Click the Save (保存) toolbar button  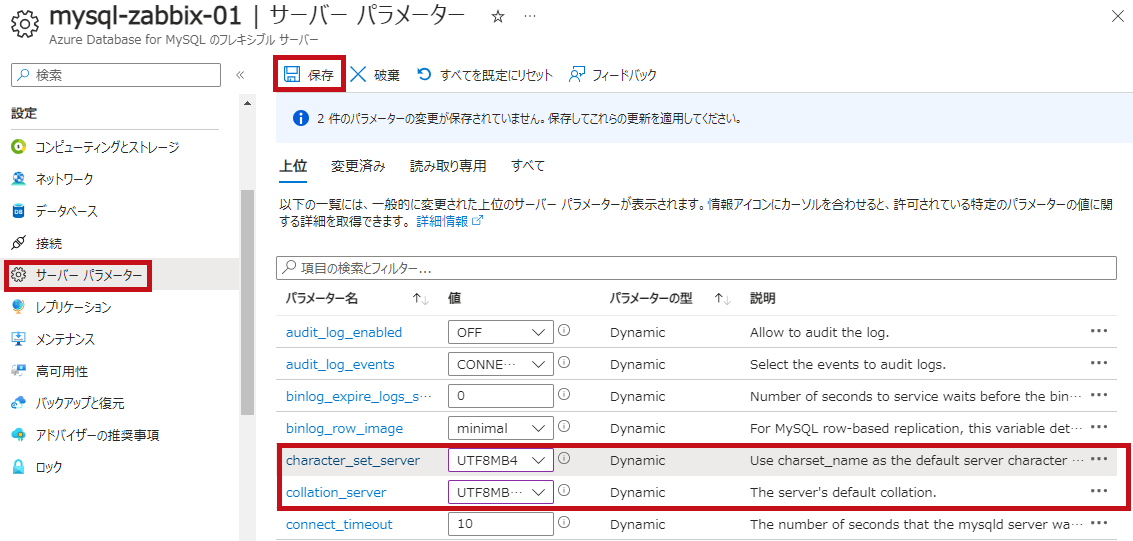(x=309, y=74)
